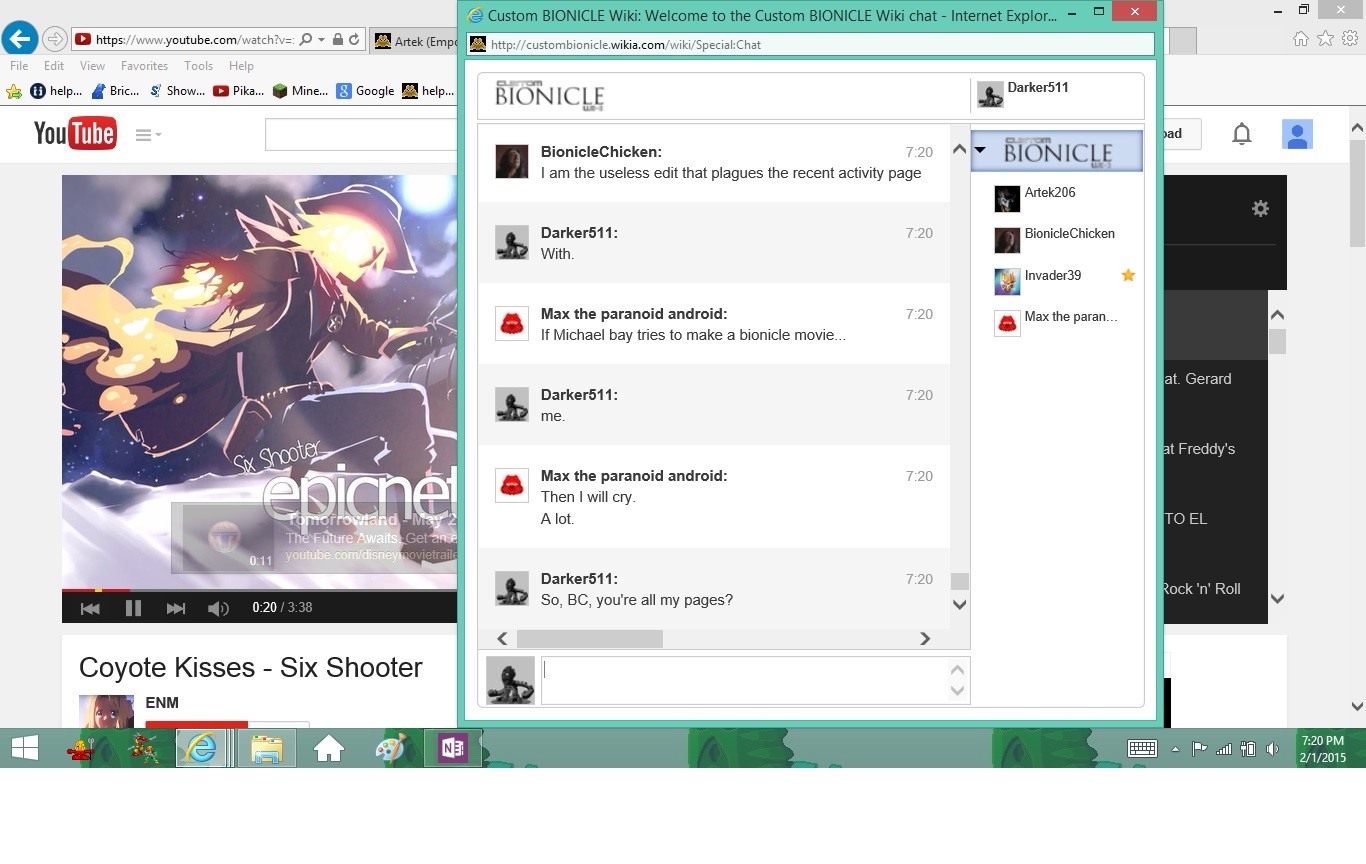Open the Paint icon in the taskbar
This screenshot has height=864, width=1366.
(390, 748)
